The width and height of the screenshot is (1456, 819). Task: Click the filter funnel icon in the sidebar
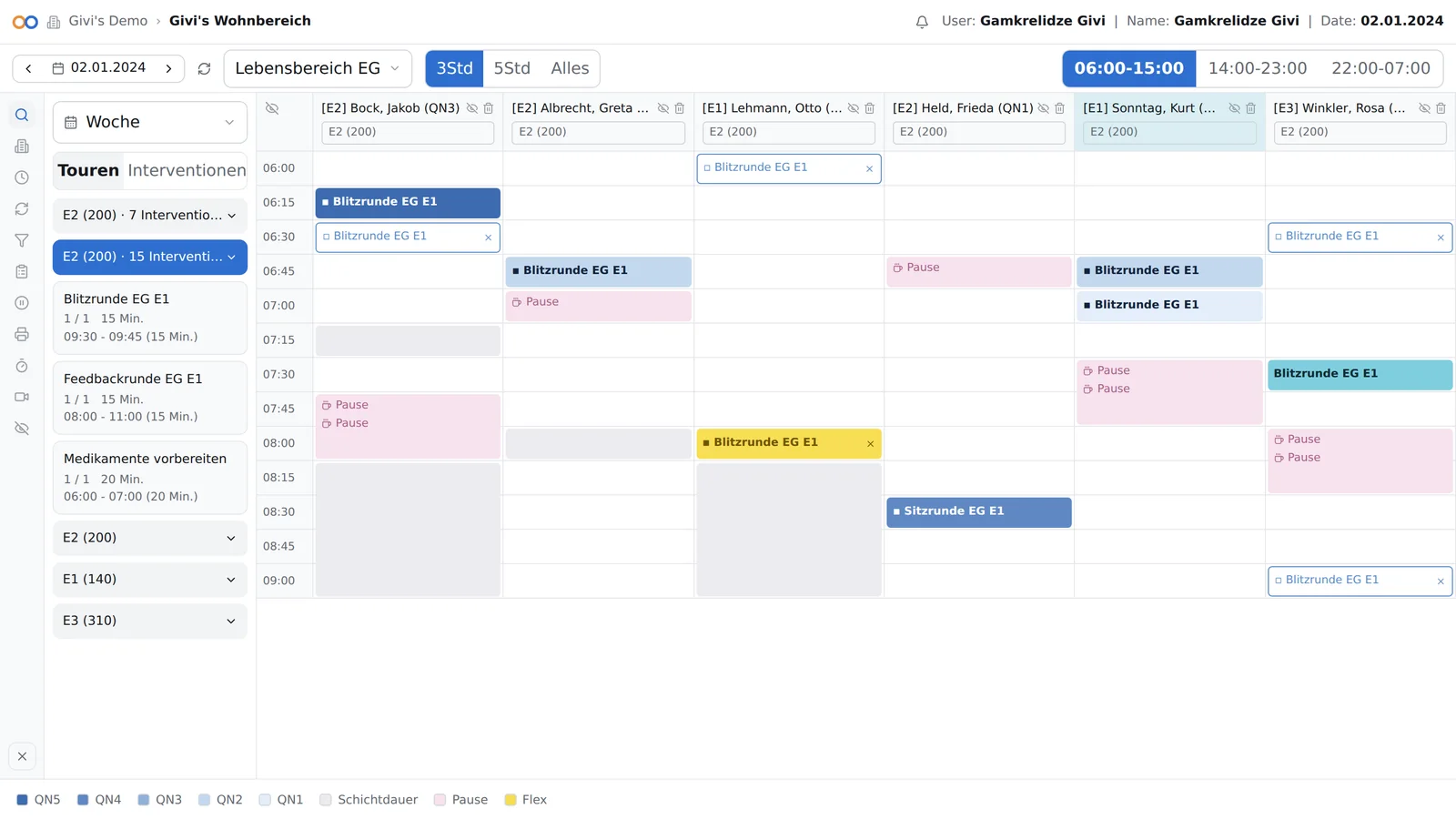click(x=22, y=240)
